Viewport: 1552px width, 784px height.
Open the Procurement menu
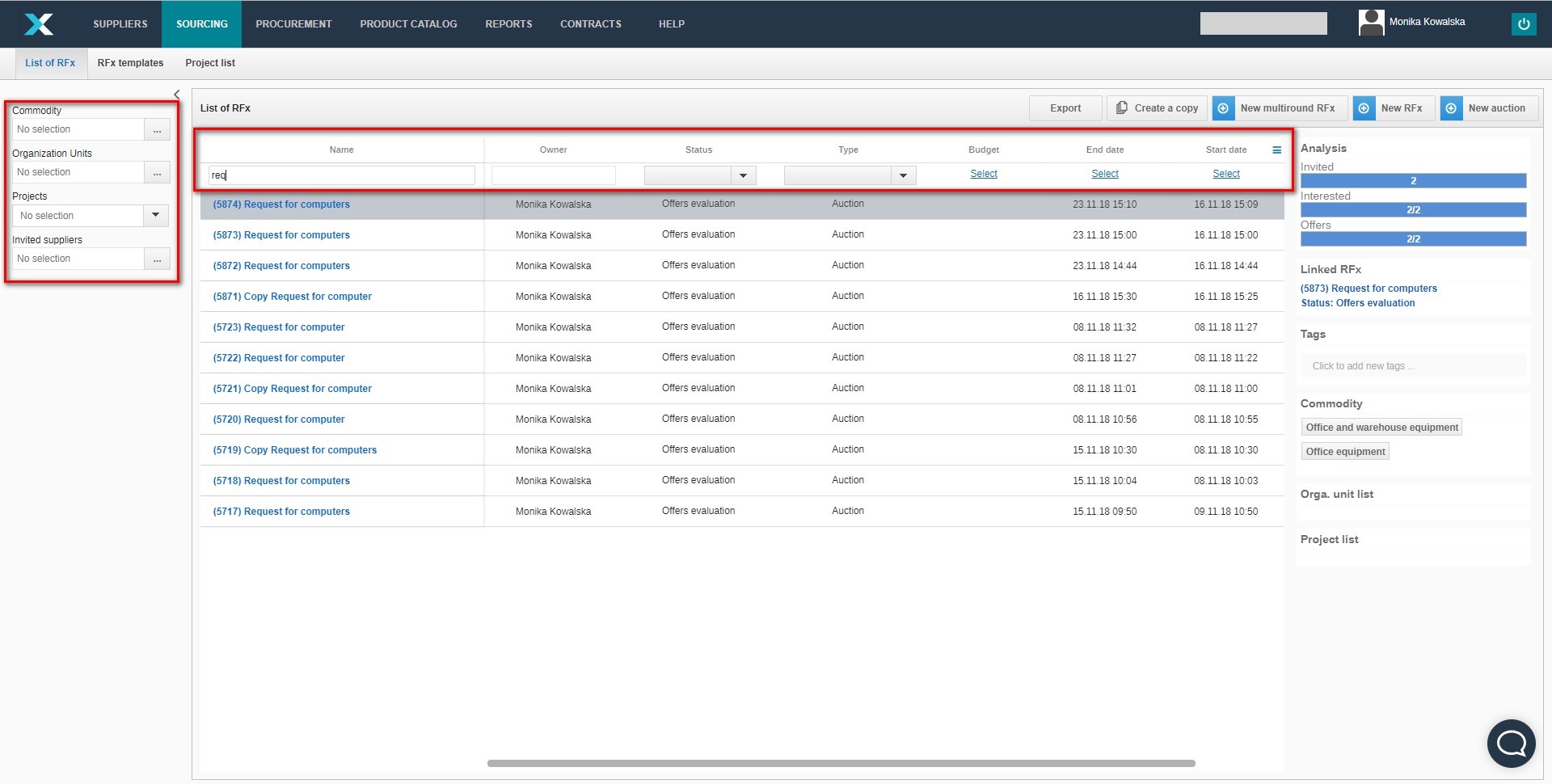293,24
